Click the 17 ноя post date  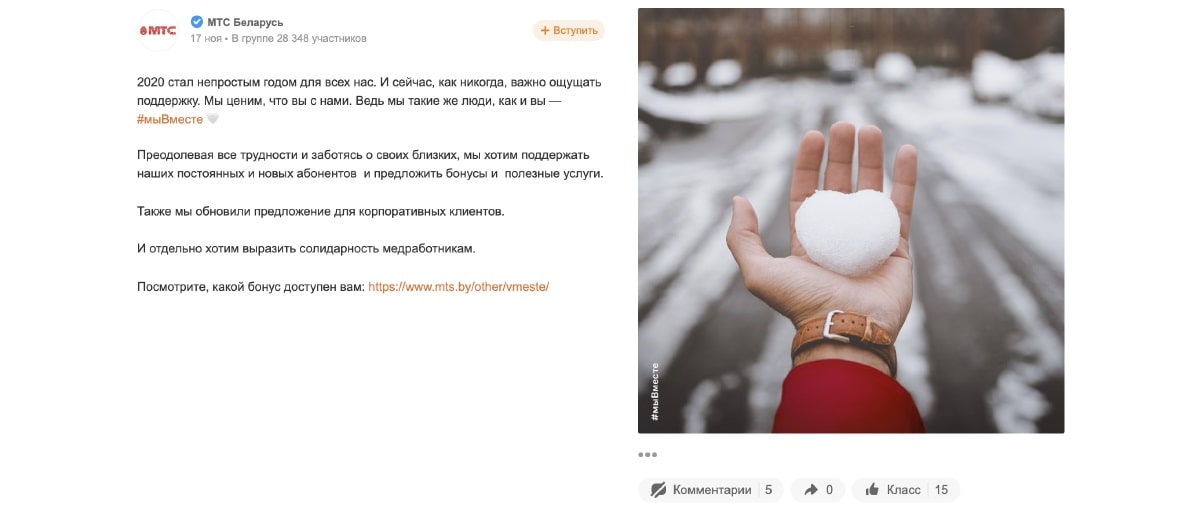[206, 39]
